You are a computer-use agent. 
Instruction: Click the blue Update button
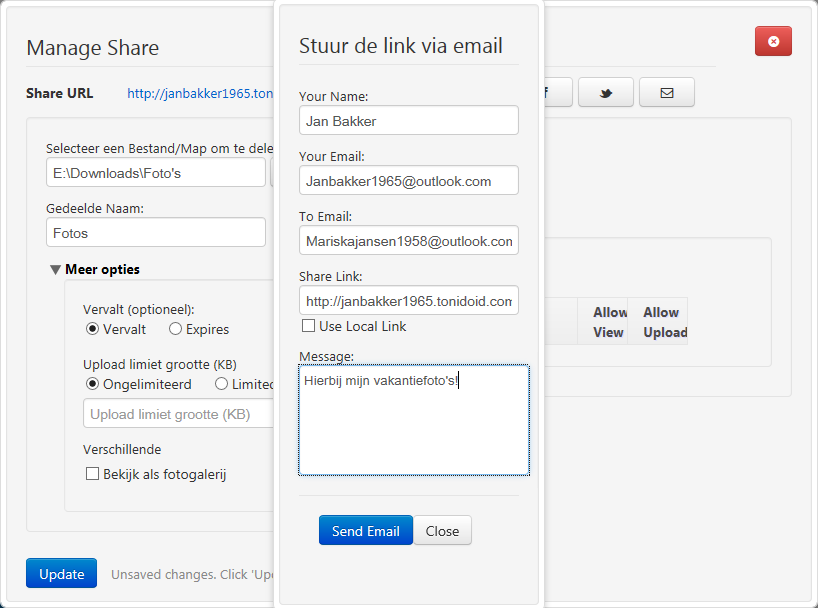click(61, 574)
